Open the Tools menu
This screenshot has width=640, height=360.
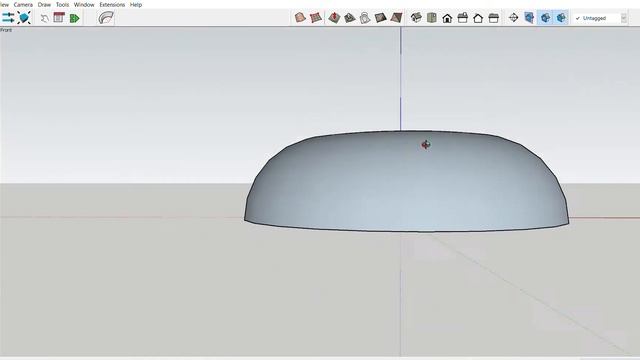[62, 4]
